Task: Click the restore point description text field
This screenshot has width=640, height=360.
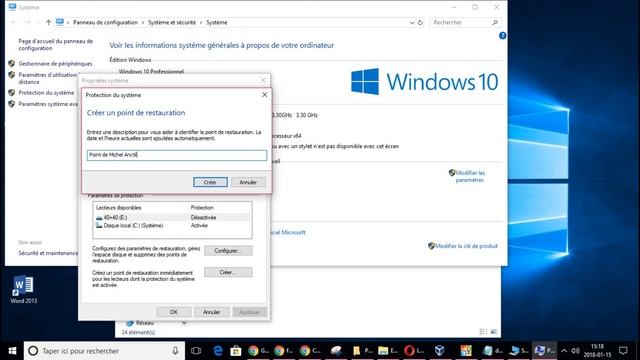Action: (177, 155)
